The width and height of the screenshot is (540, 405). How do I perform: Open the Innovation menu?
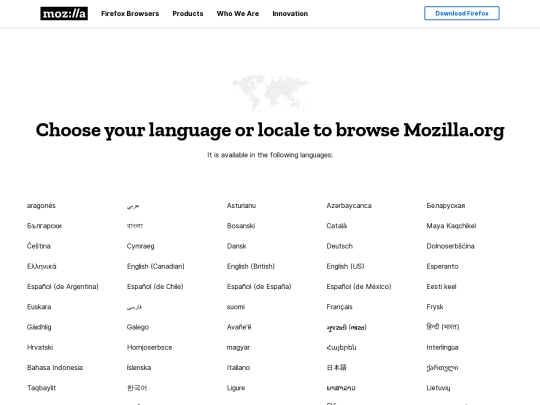(290, 13)
